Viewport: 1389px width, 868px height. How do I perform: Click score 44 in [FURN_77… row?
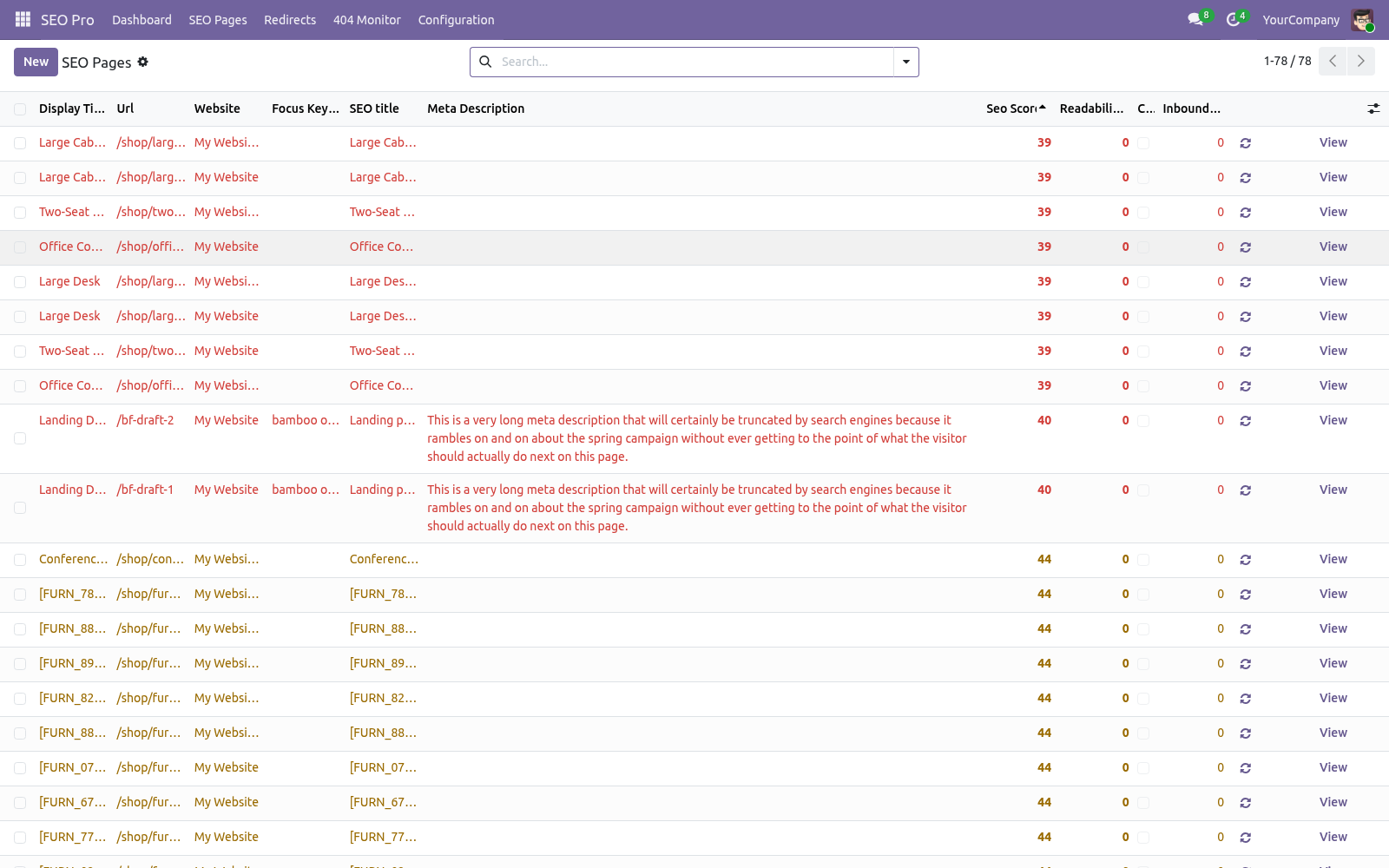[1044, 837]
